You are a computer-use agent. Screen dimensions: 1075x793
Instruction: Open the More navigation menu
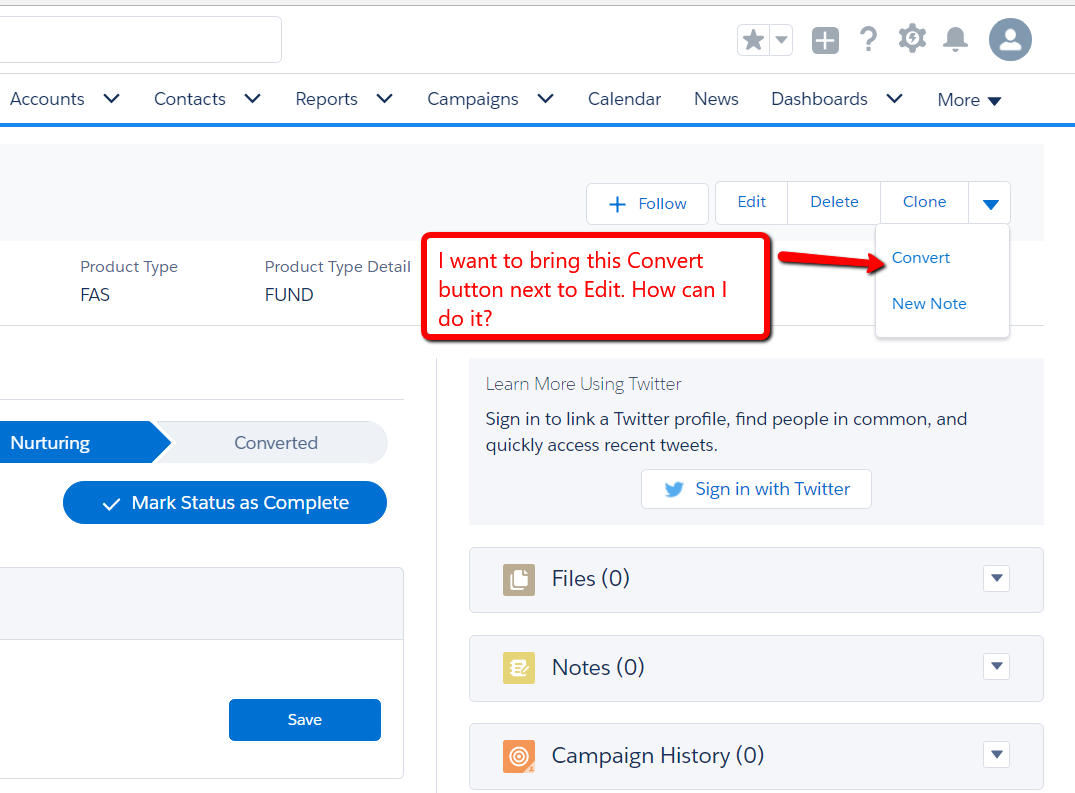tap(969, 100)
